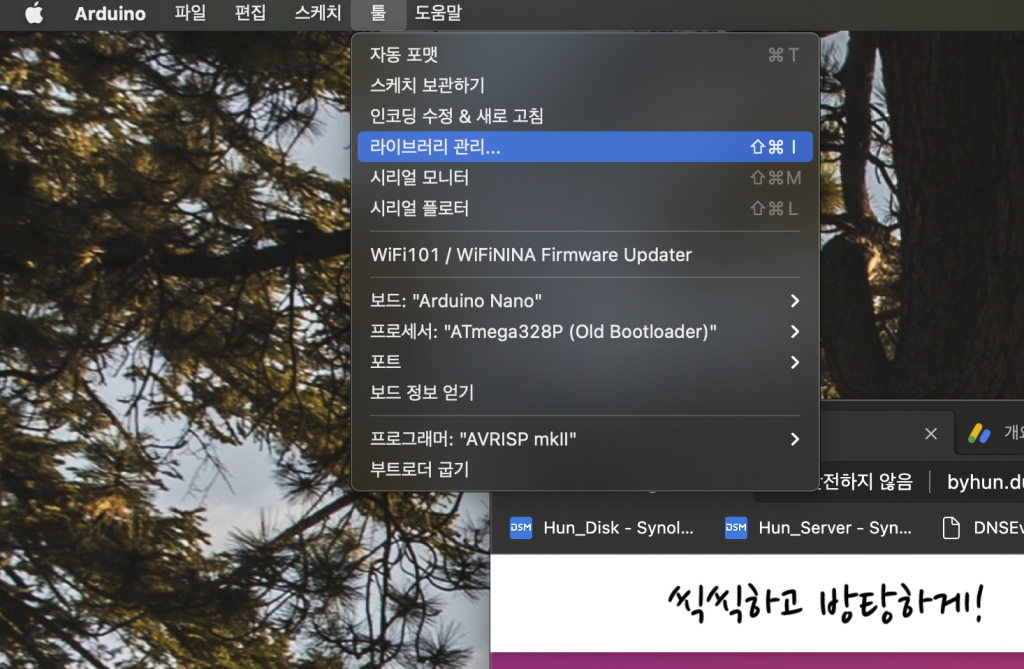Select 부트로더 굽기 entry

(585, 470)
